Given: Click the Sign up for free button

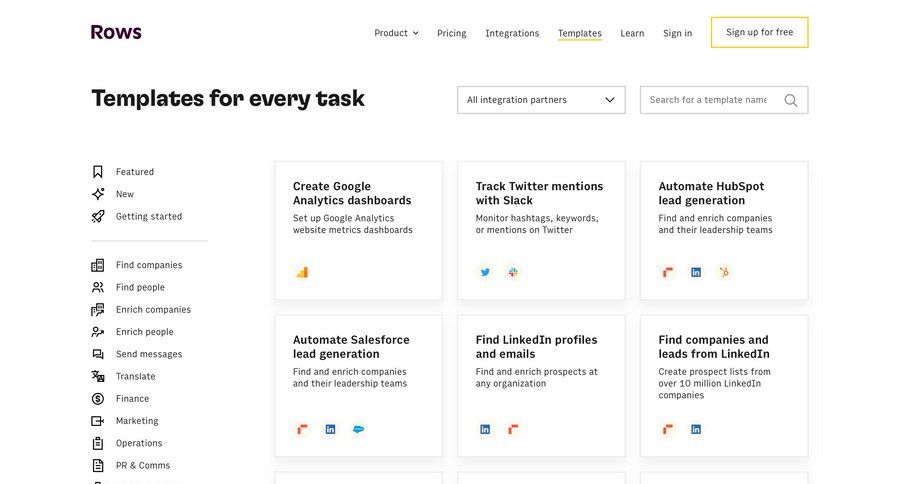Looking at the screenshot, I should coord(759,32).
